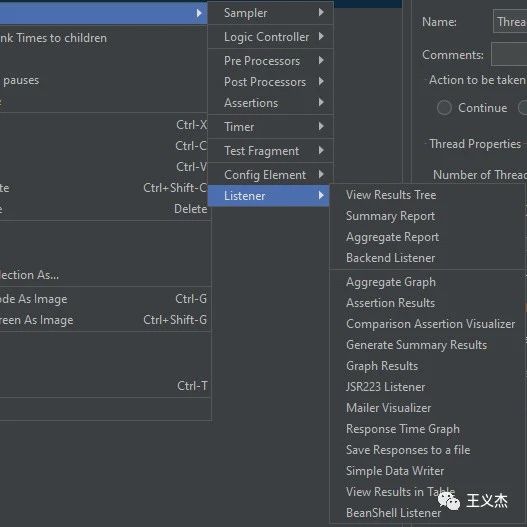Select the Continue radio button
Image resolution: width=527 pixels, height=527 pixels.
tap(444, 108)
